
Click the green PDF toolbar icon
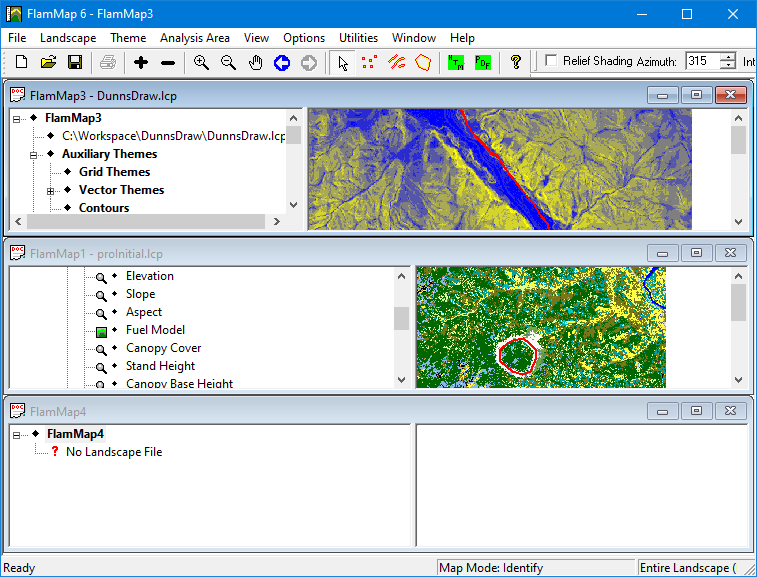(483, 62)
